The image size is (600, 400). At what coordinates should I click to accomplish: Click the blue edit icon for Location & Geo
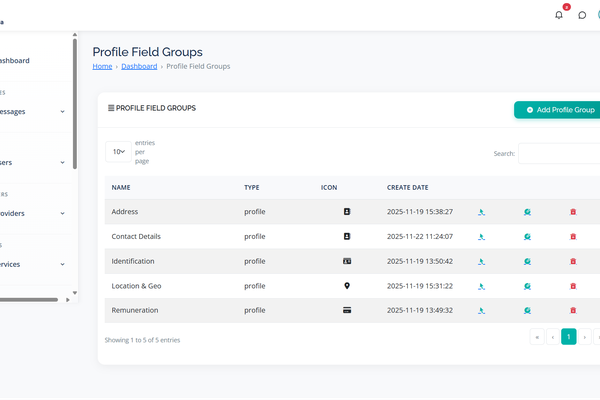coord(481,286)
